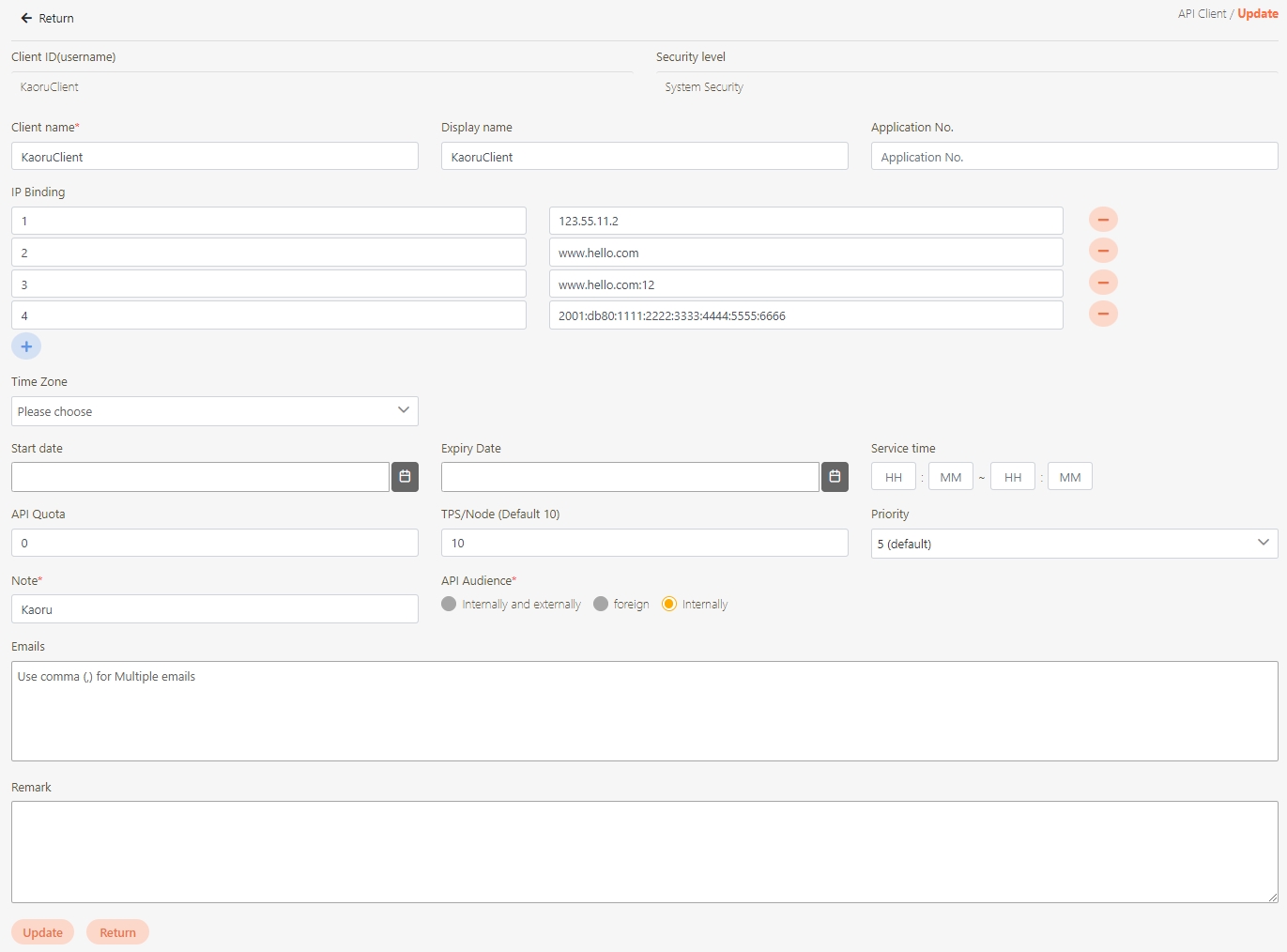Remove the www.hello.com IP binding row
1287x952 pixels.
tap(1103, 251)
